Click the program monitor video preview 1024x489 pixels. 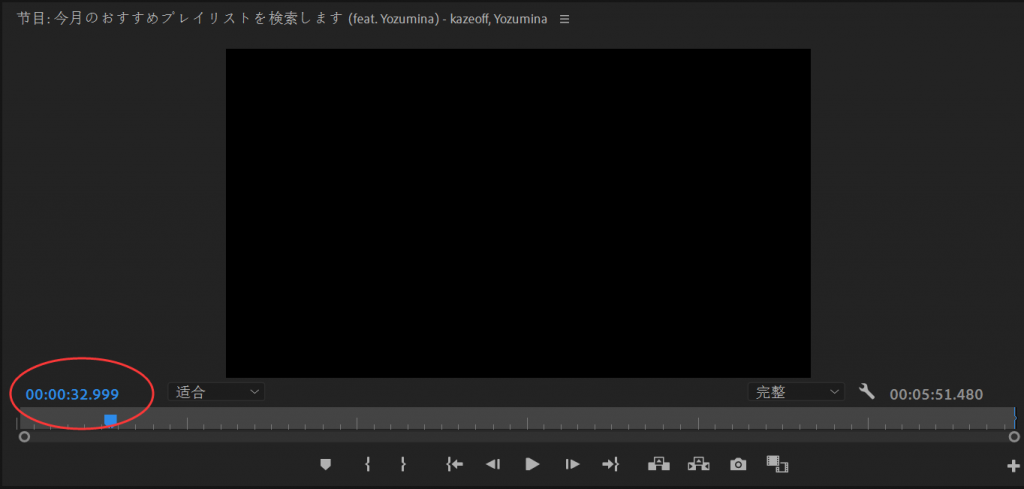click(519, 213)
